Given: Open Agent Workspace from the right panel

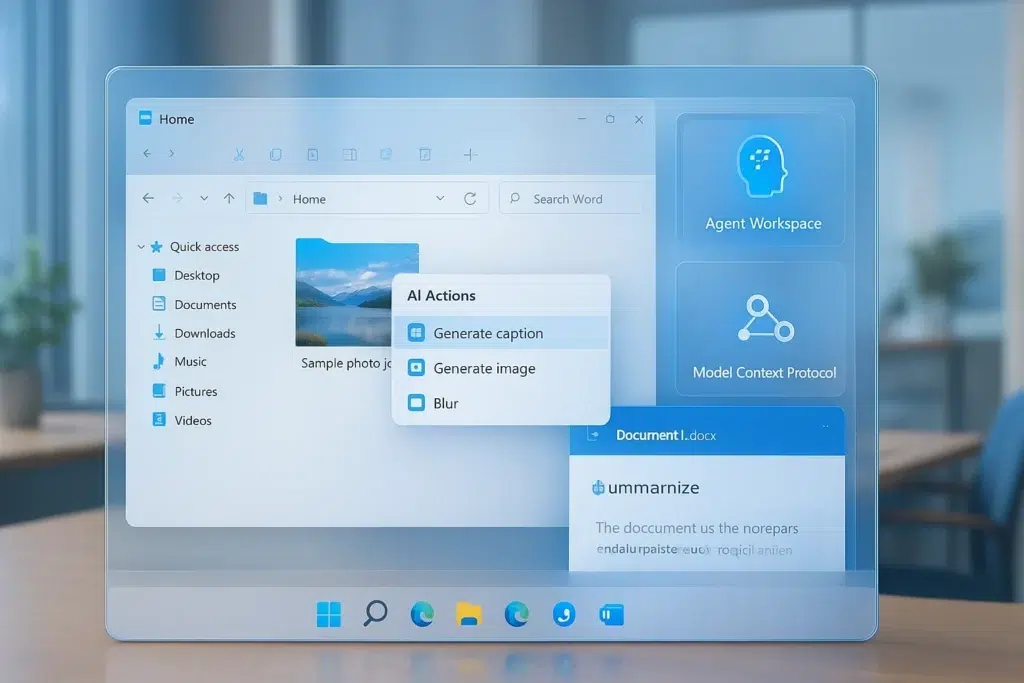Looking at the screenshot, I should (x=761, y=178).
